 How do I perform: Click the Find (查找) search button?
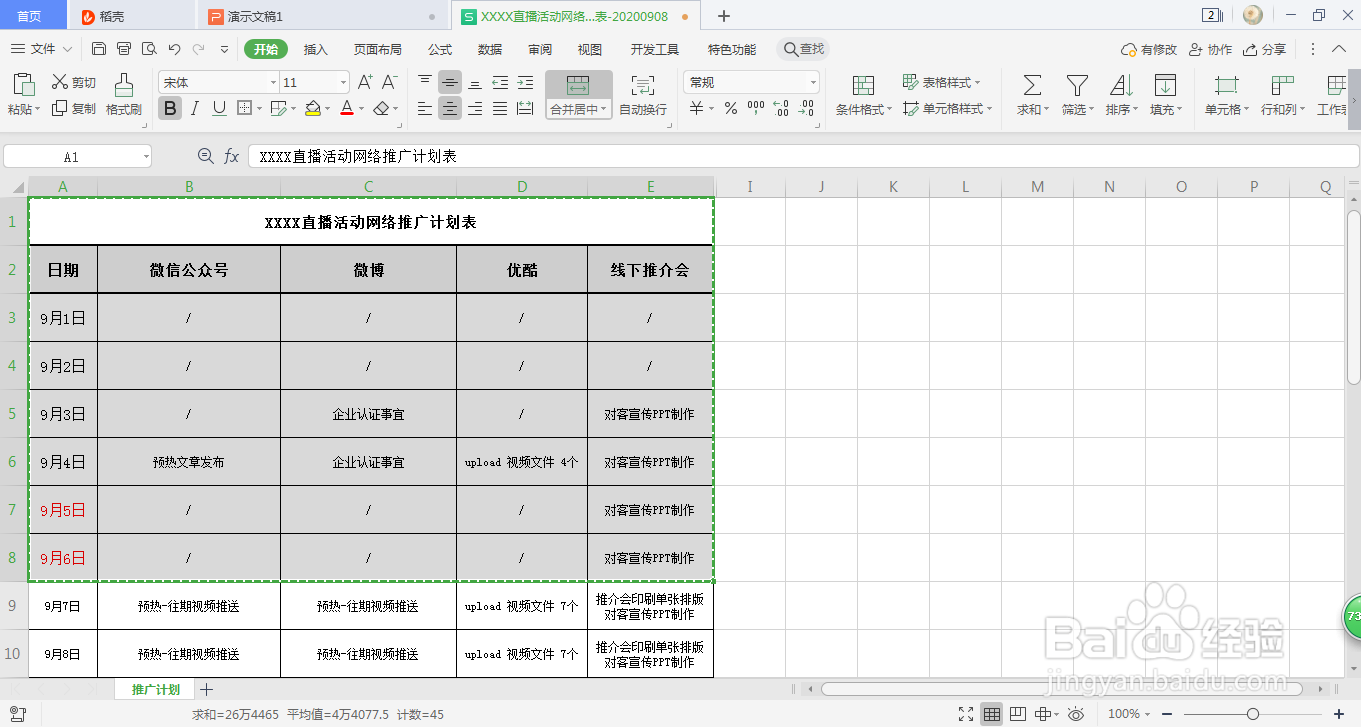tap(804, 49)
